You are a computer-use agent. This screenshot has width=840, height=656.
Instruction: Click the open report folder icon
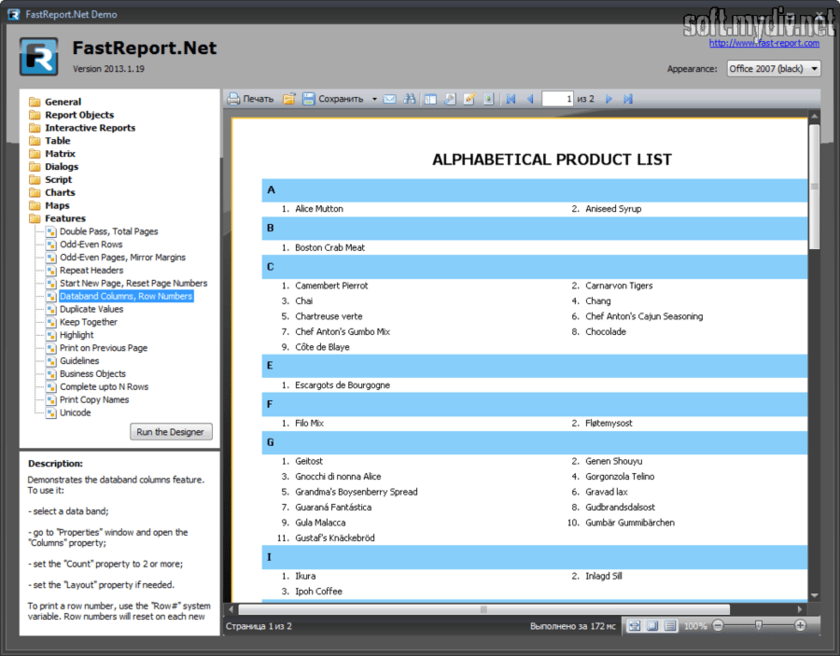(289, 99)
